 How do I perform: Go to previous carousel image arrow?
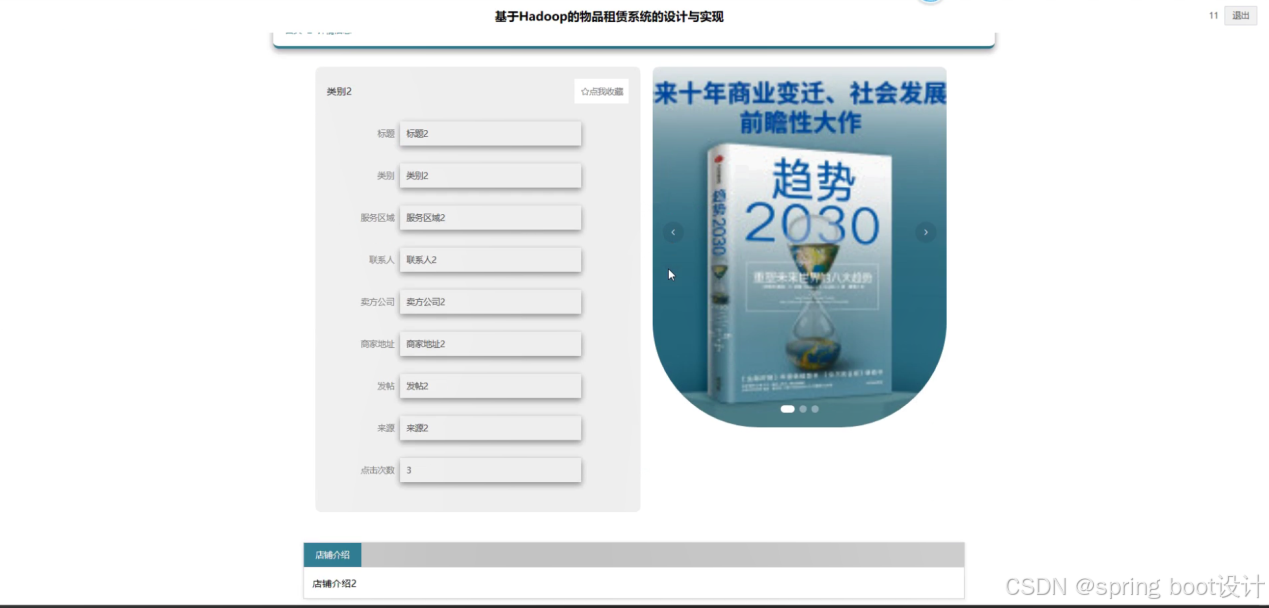point(673,232)
